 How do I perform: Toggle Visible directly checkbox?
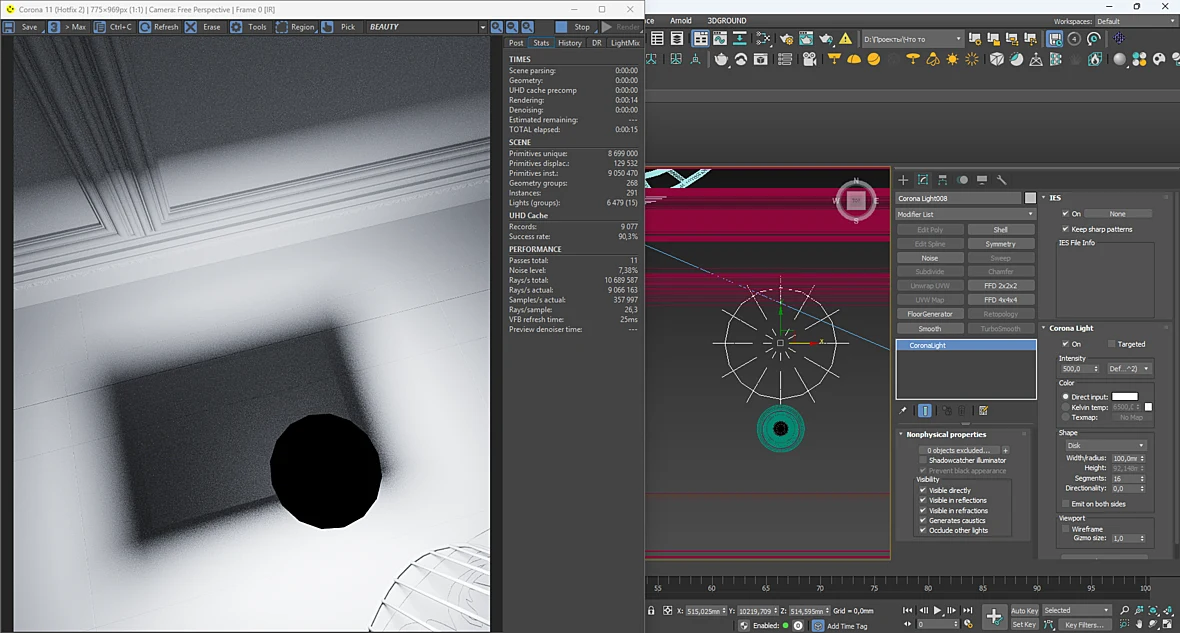tap(923, 490)
